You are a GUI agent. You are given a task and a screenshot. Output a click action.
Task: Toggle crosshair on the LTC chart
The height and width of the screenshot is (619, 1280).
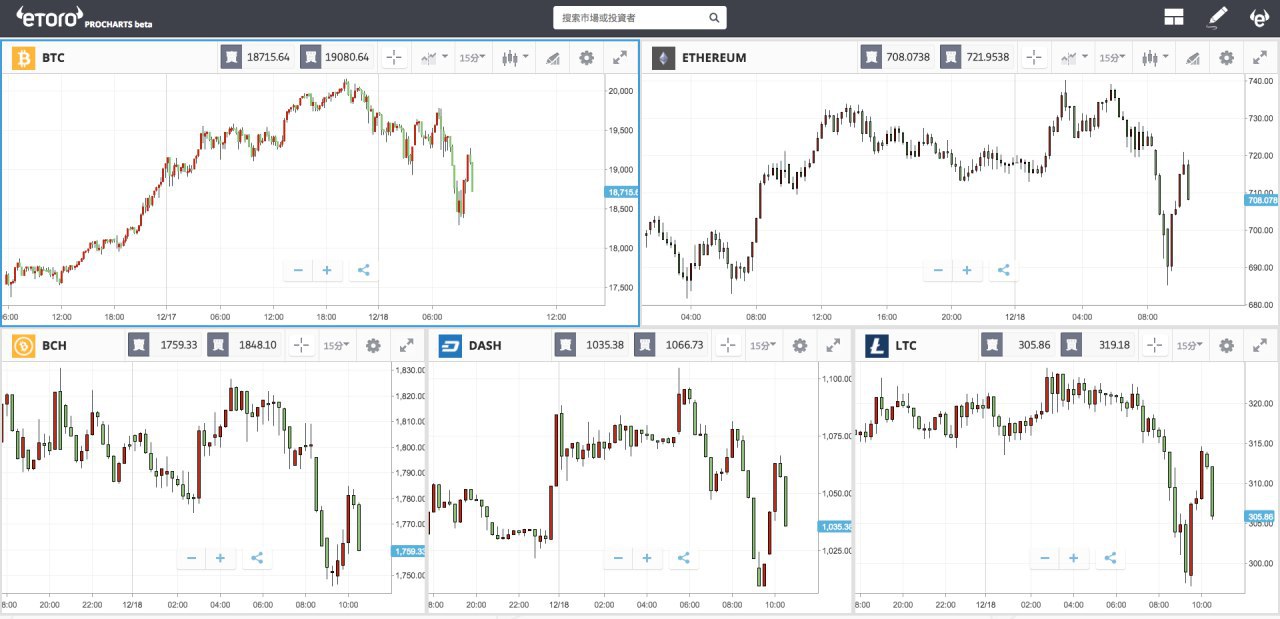point(1155,345)
